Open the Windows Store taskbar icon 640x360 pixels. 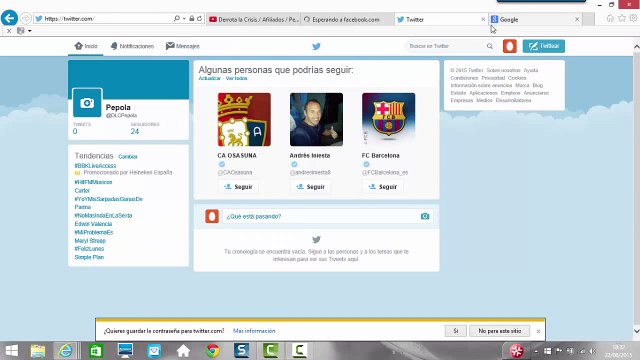(x=96, y=351)
